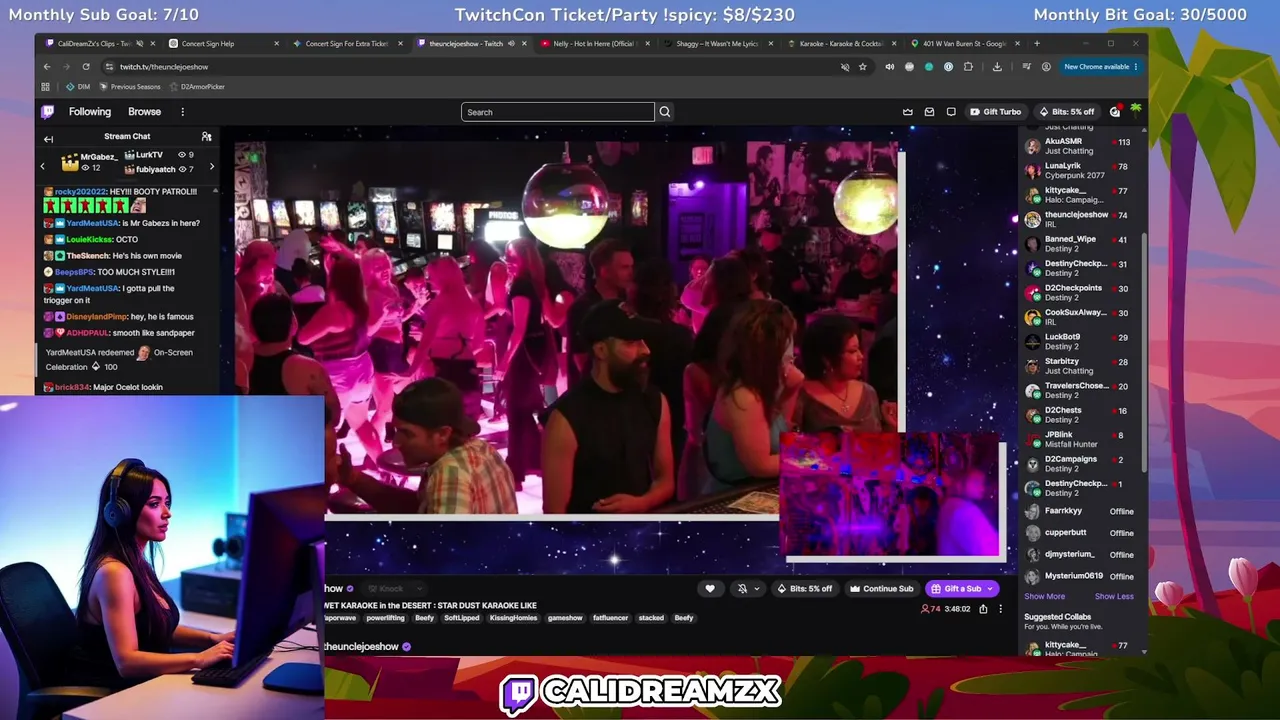Screen dimensions: 1280x720
Task: Switch to the Nelly - Hot In Herre tab
Action: click(594, 44)
